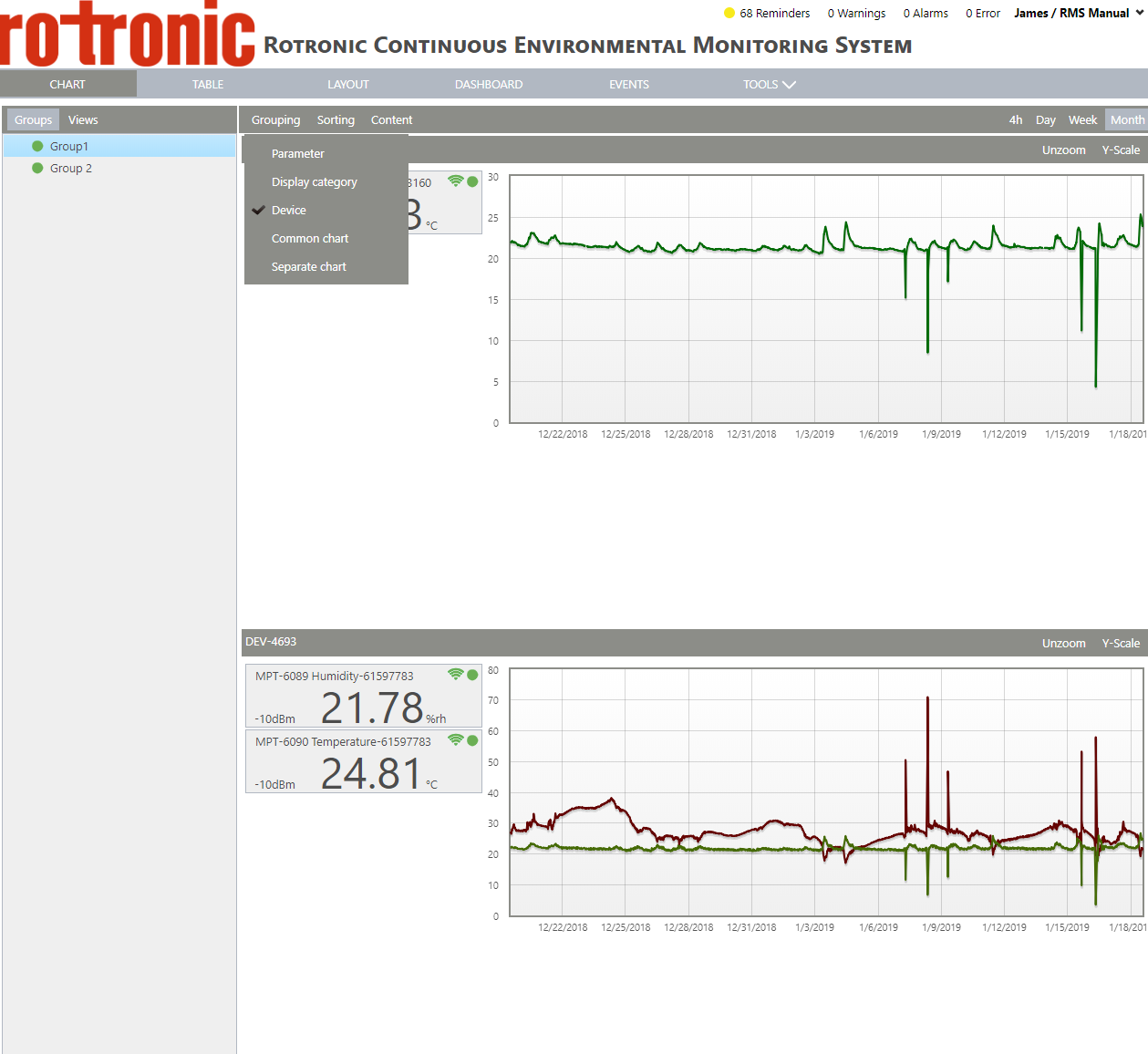Choose Separate chart grouping option
This screenshot has width=1148, height=1054.
click(326, 266)
